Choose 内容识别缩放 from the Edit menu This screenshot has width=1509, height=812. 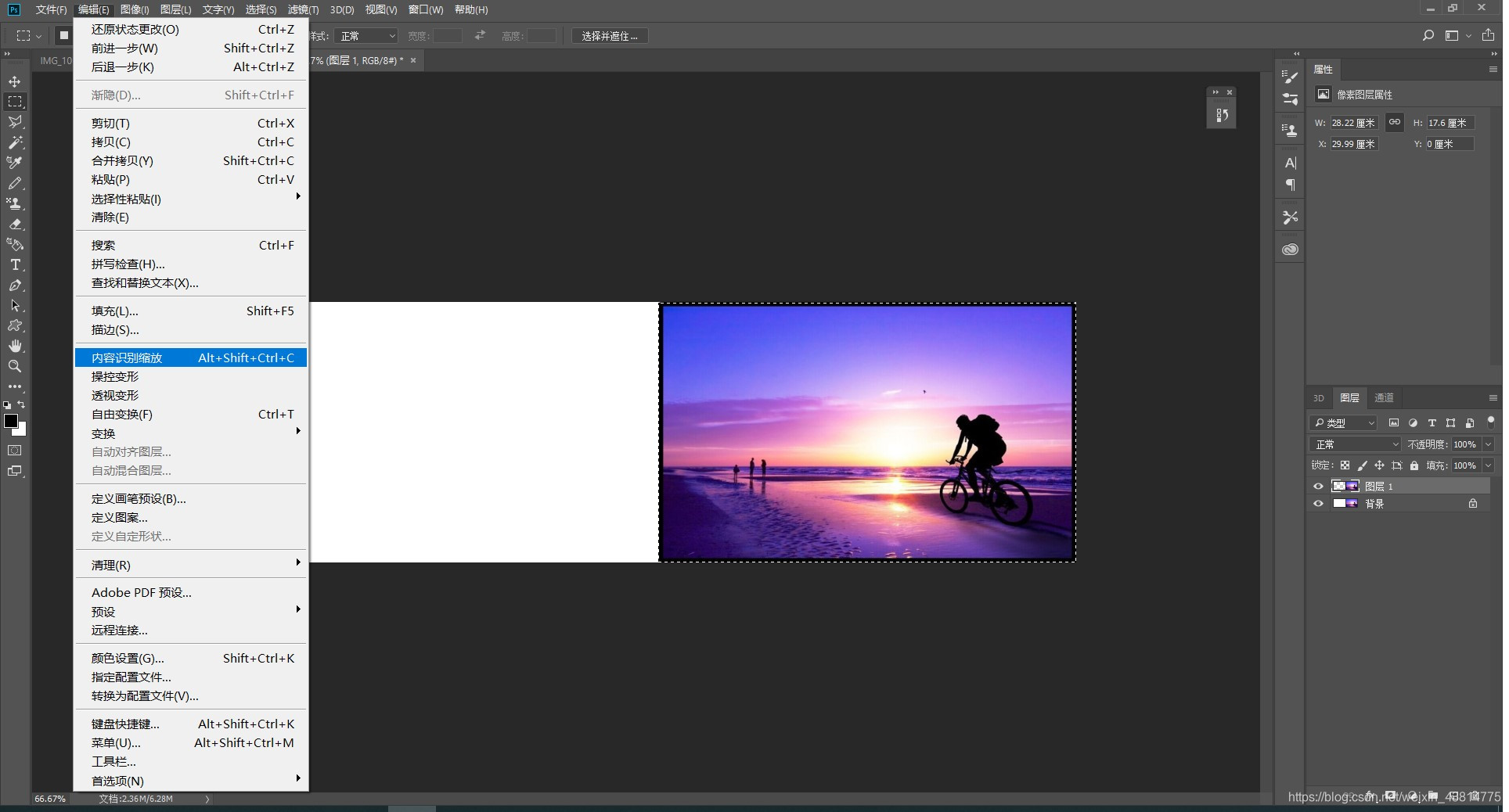point(191,358)
